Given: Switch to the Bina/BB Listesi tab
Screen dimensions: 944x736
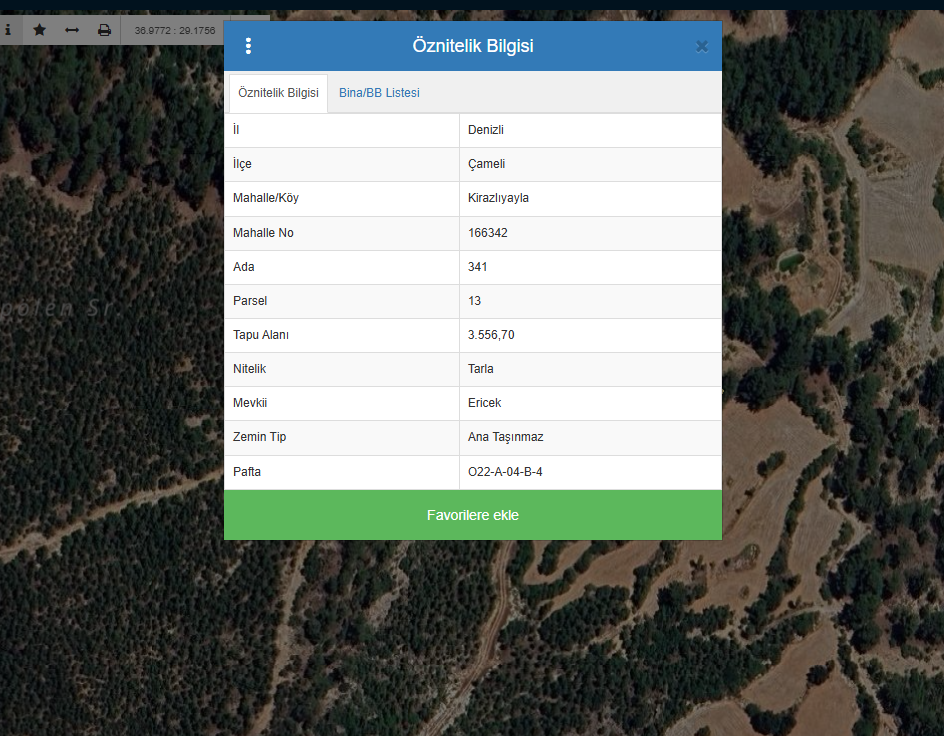Looking at the screenshot, I should pos(379,93).
